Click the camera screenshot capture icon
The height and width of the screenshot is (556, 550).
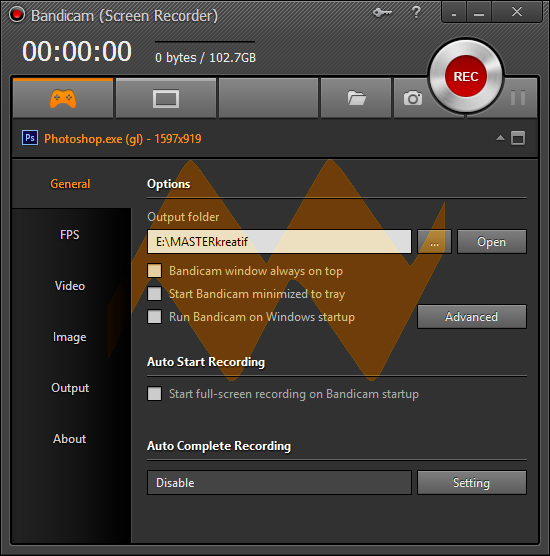point(413,98)
